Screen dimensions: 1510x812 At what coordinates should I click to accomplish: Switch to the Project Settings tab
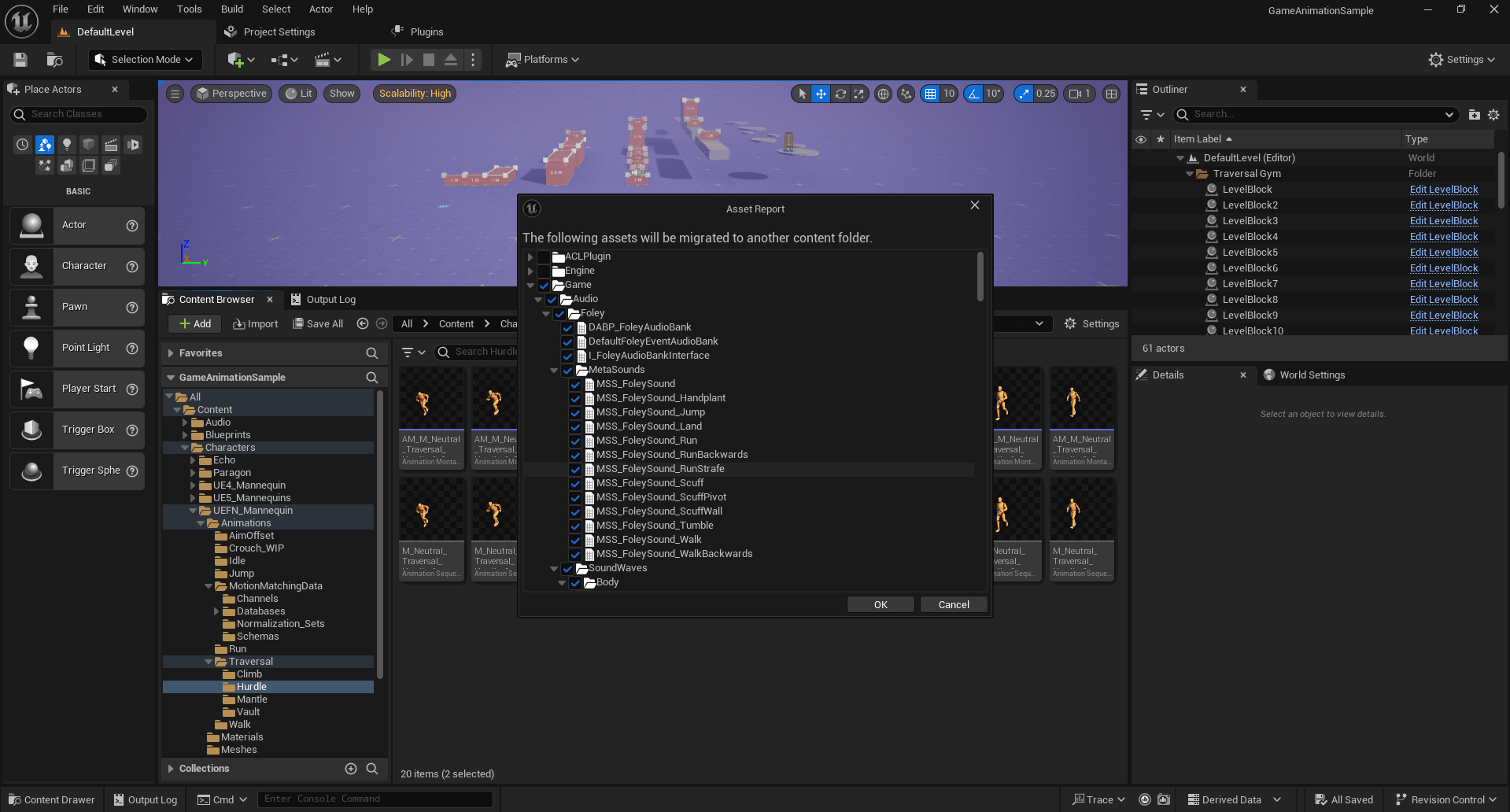click(279, 32)
